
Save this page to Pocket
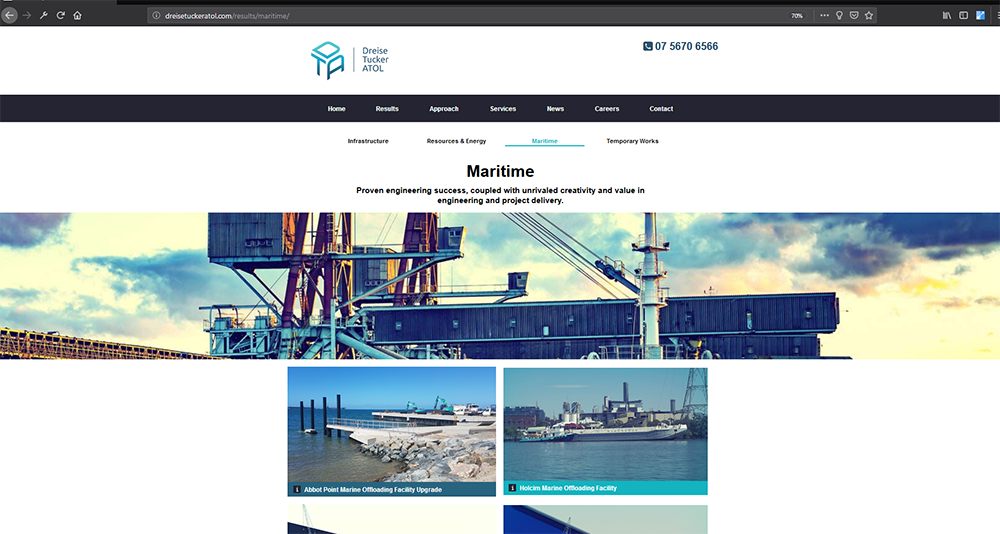pos(854,15)
